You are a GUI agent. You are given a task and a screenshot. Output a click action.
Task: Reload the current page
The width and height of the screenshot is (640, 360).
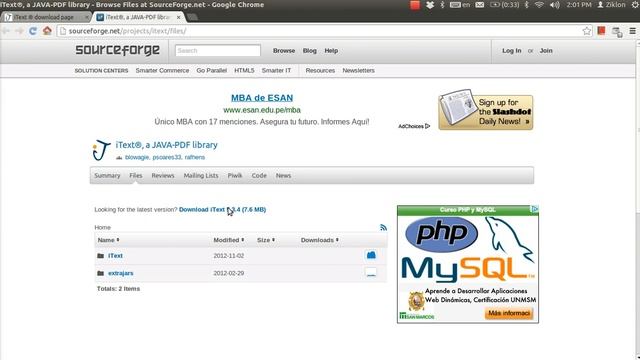click(x=33, y=31)
